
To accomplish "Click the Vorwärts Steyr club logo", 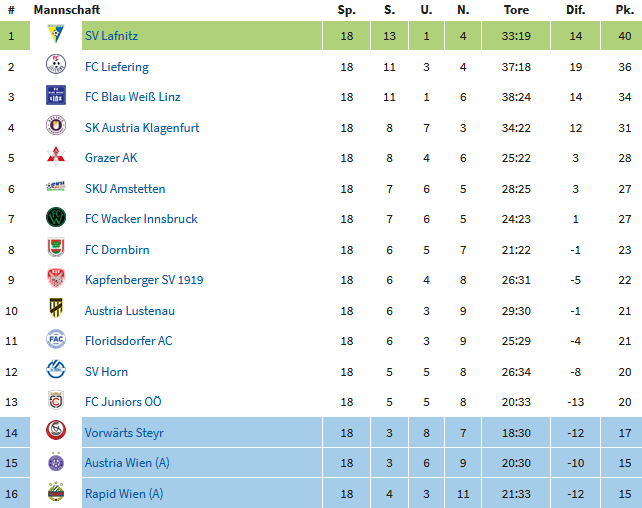I will point(56,431).
